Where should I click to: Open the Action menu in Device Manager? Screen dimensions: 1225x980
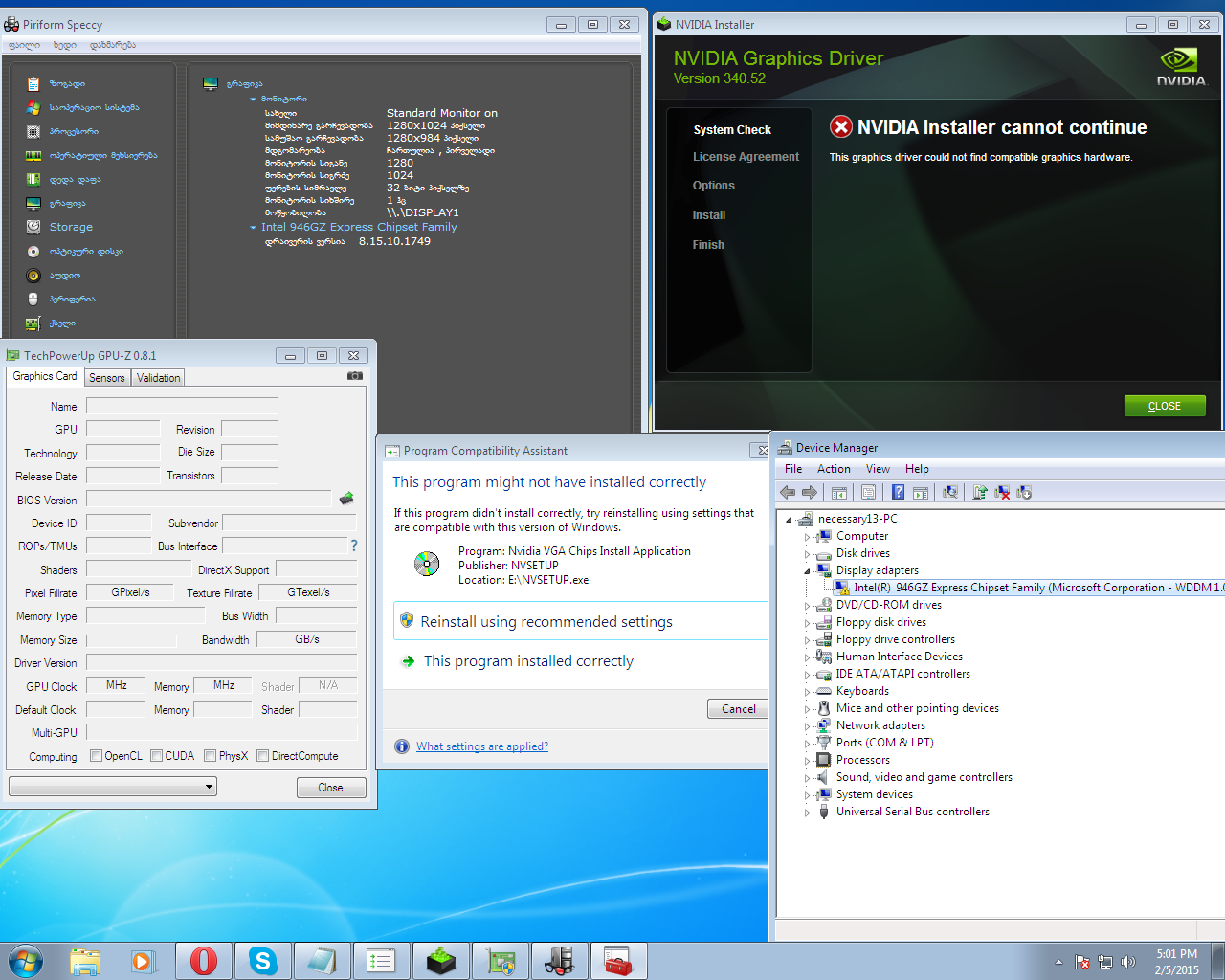click(833, 469)
